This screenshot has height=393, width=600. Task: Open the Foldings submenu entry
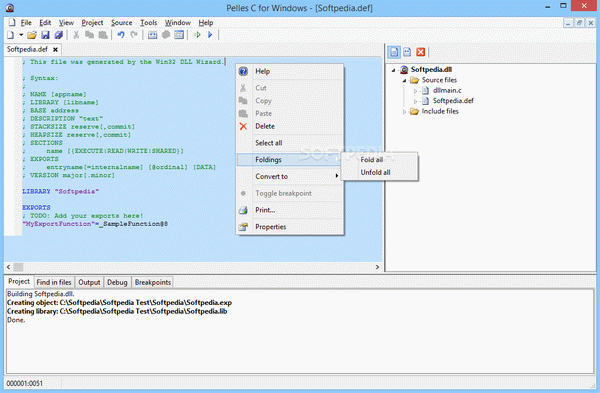(x=290, y=160)
